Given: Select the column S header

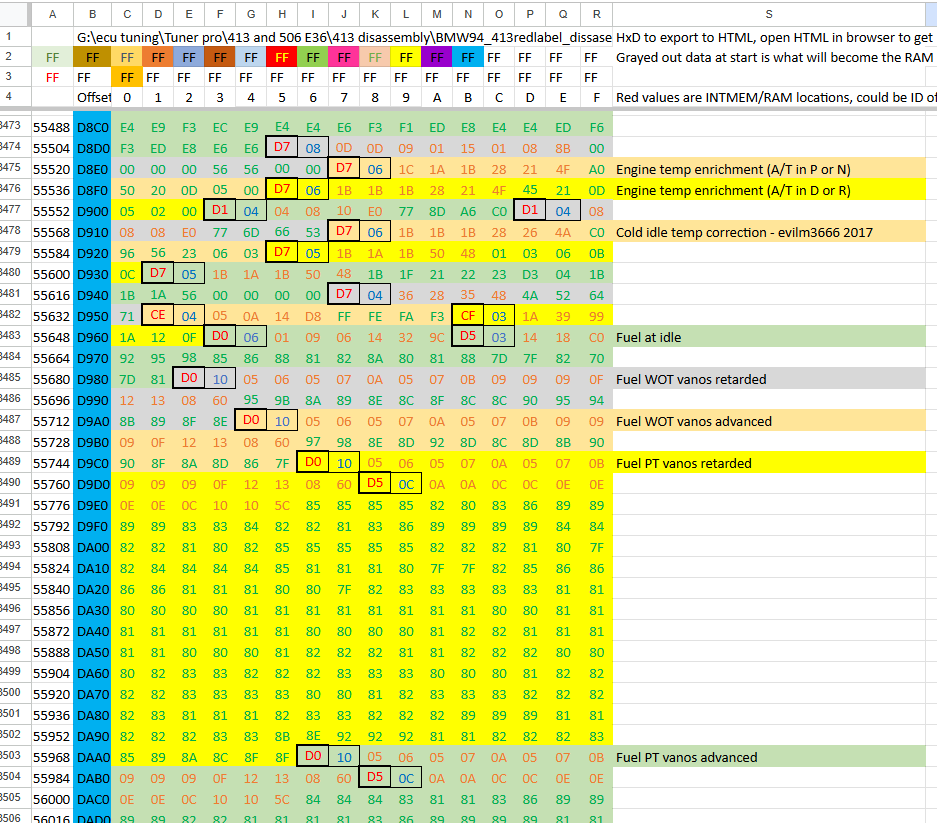Looking at the screenshot, I should pos(768,14).
